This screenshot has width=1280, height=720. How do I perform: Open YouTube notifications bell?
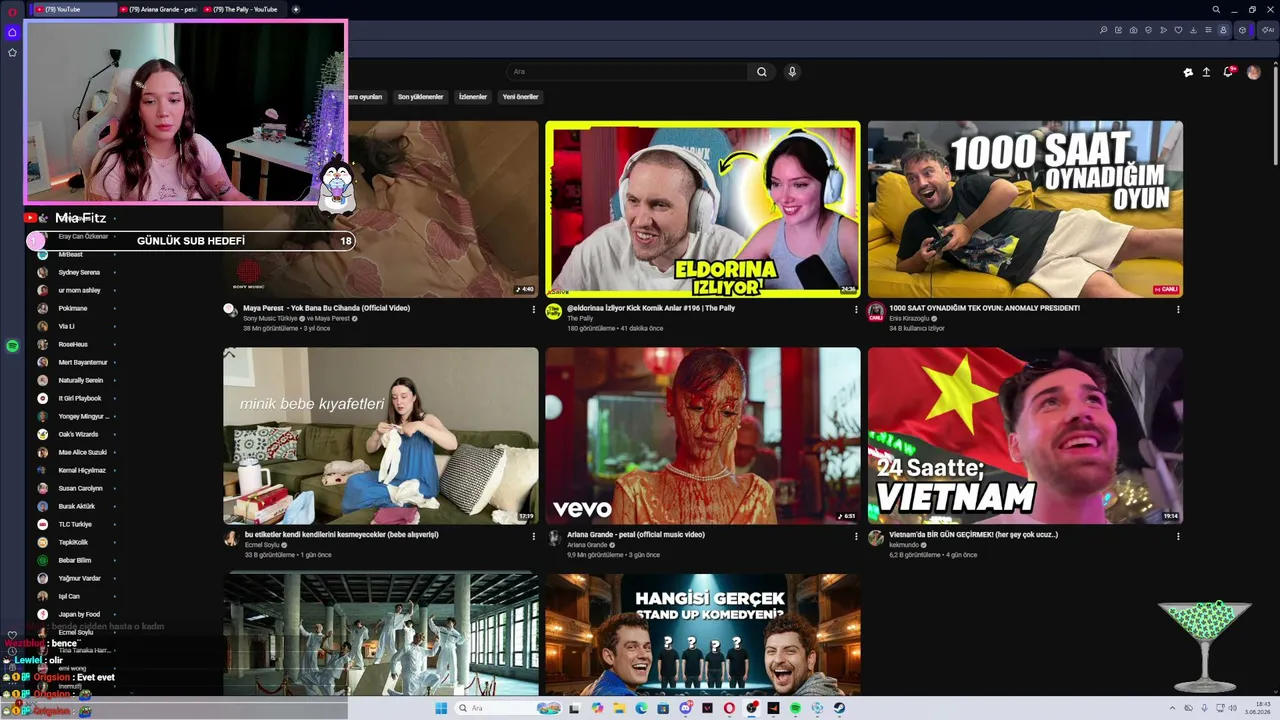pyautogui.click(x=1229, y=72)
